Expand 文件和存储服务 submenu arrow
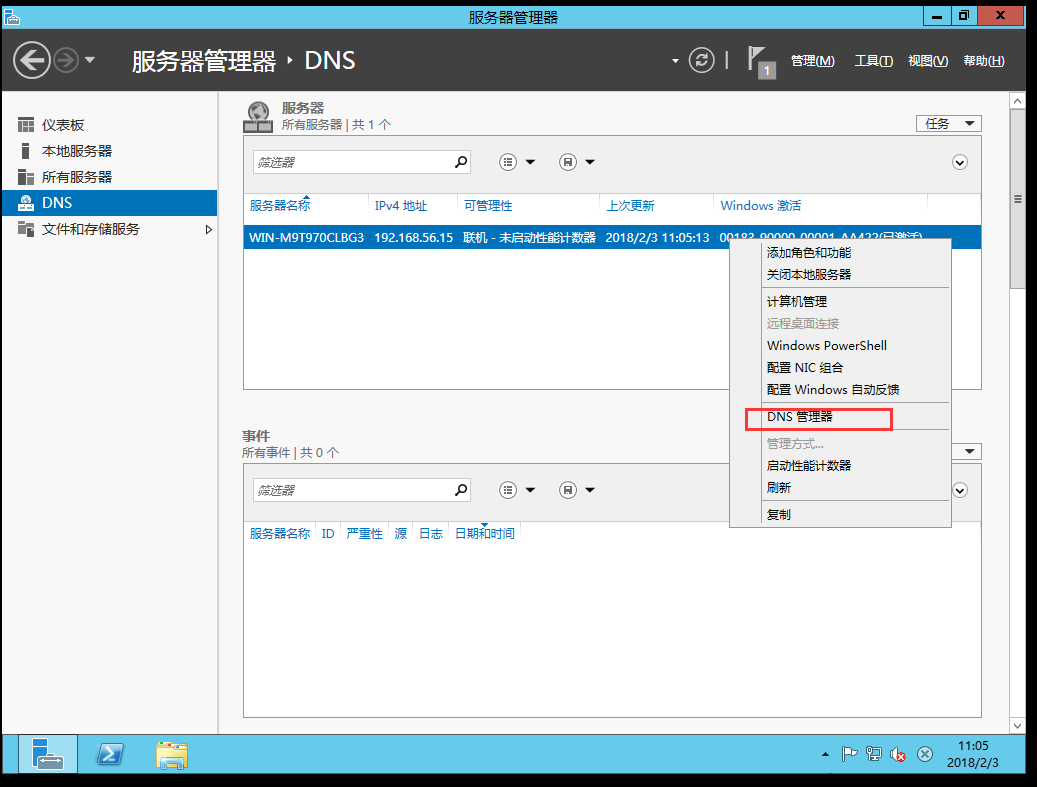Image resolution: width=1037 pixels, height=787 pixels. 208,229
